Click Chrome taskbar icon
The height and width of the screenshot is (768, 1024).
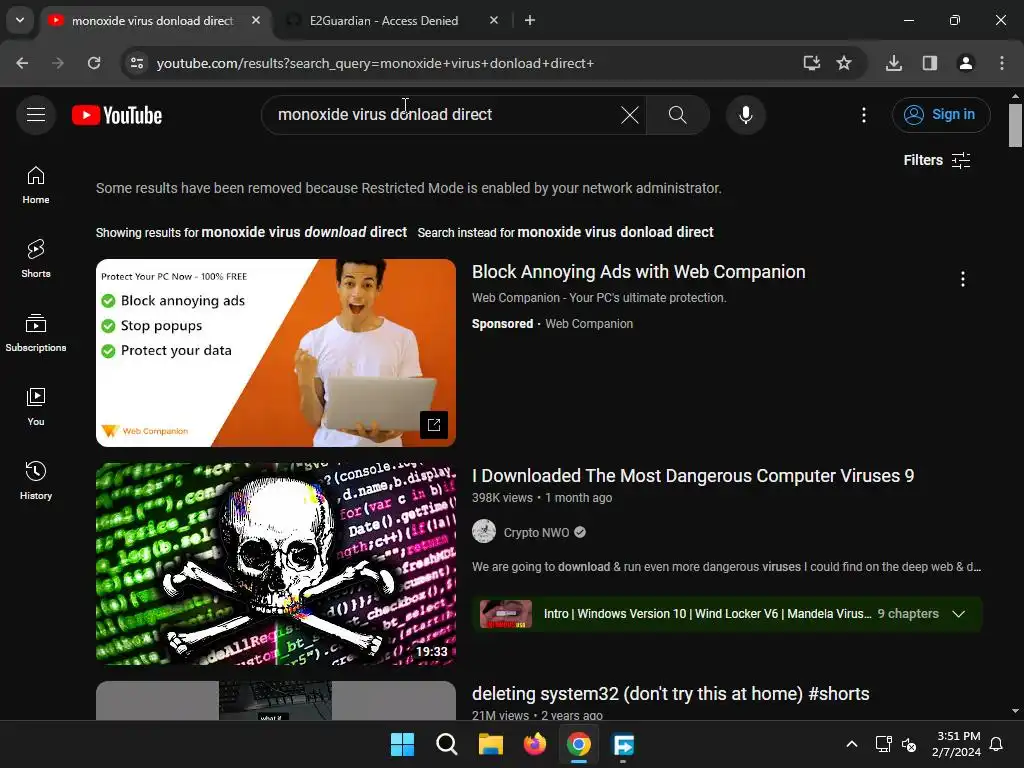[x=579, y=744]
